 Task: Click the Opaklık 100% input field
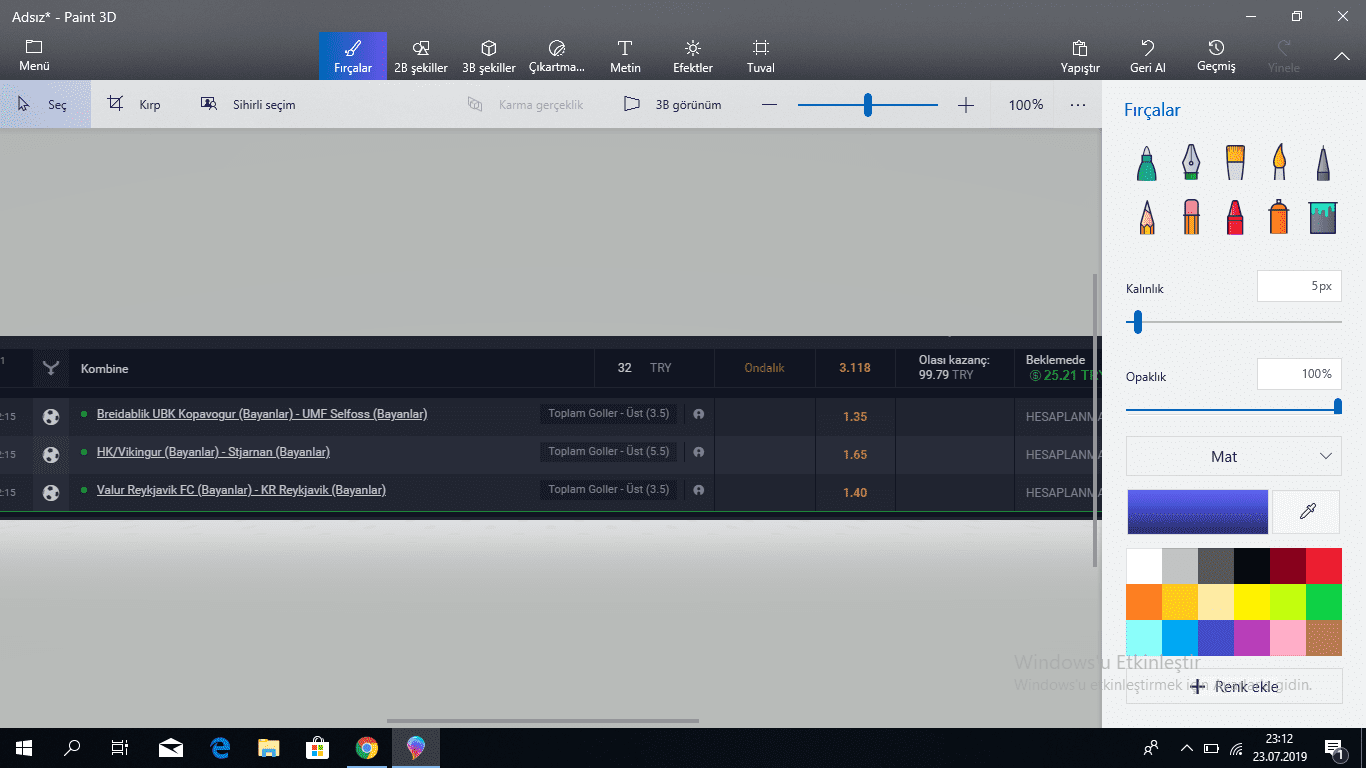pyautogui.click(x=1299, y=374)
